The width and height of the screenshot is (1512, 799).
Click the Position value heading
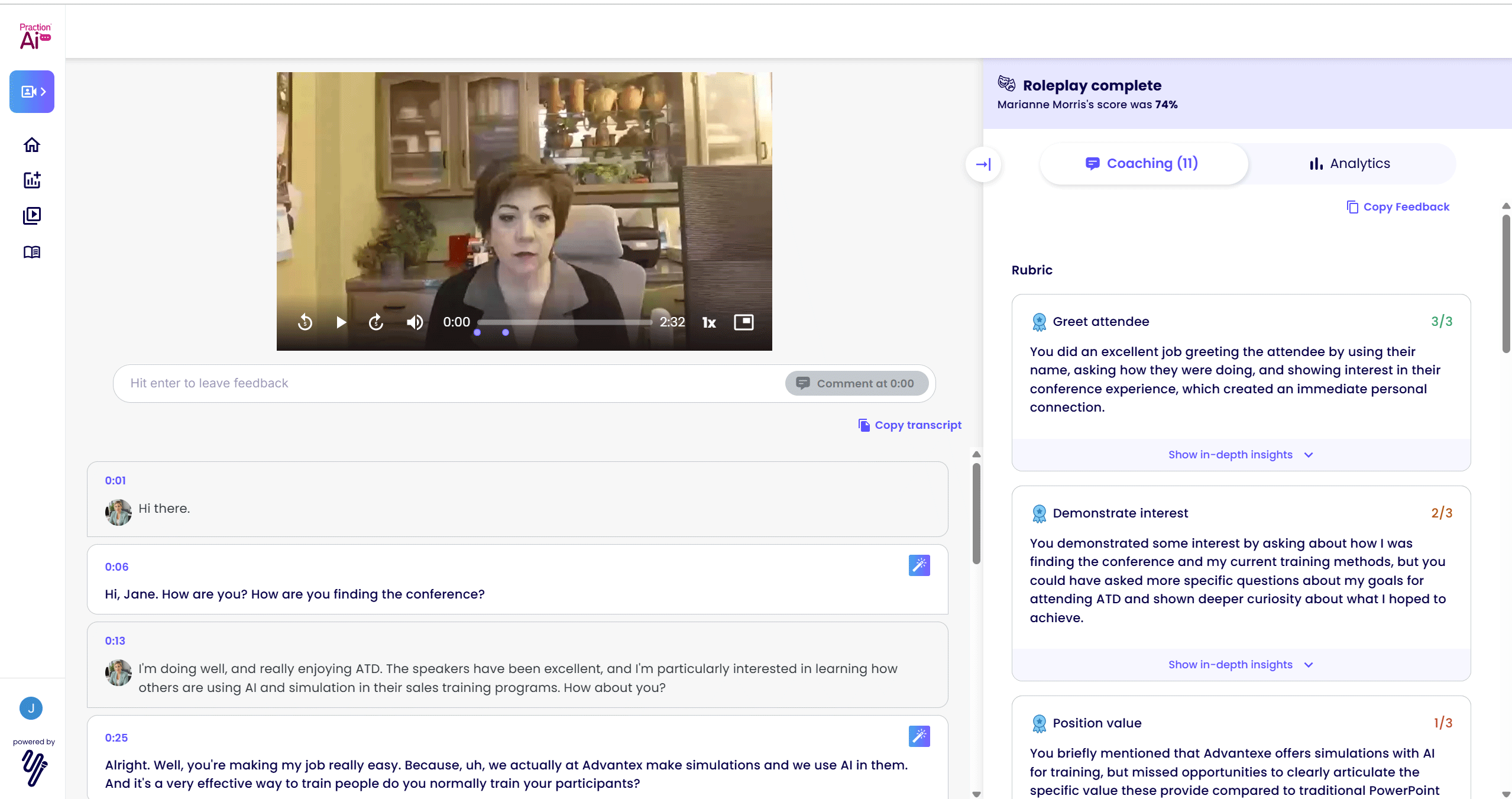point(1097,723)
